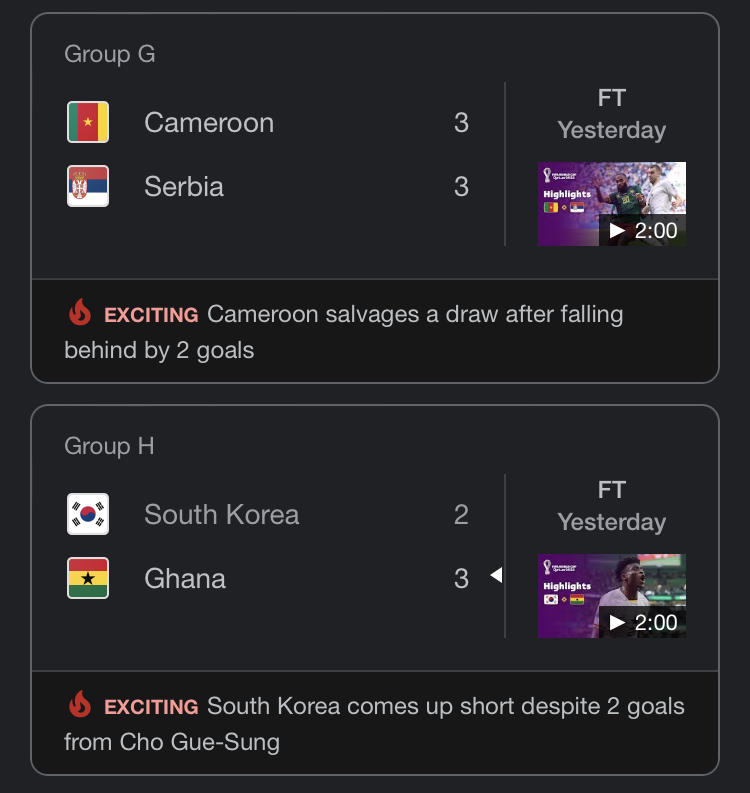Image resolution: width=750 pixels, height=793 pixels.
Task: Open the Ghana team name
Action: tap(185, 579)
